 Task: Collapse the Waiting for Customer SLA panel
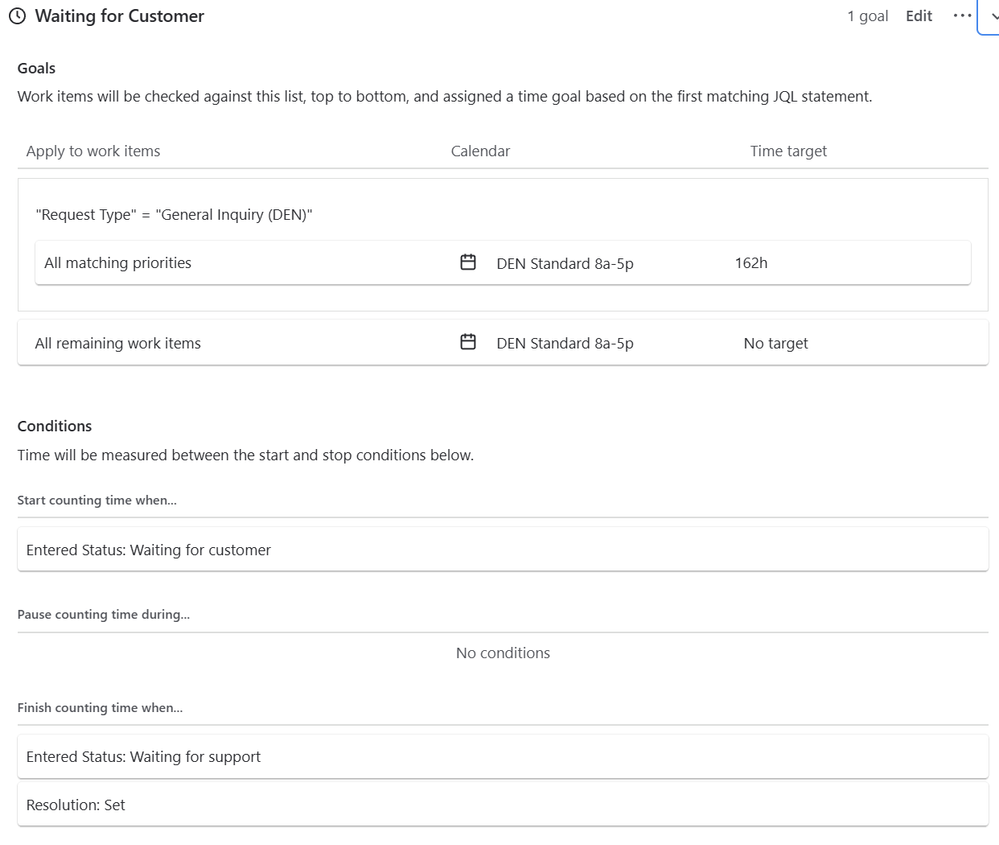[992, 16]
